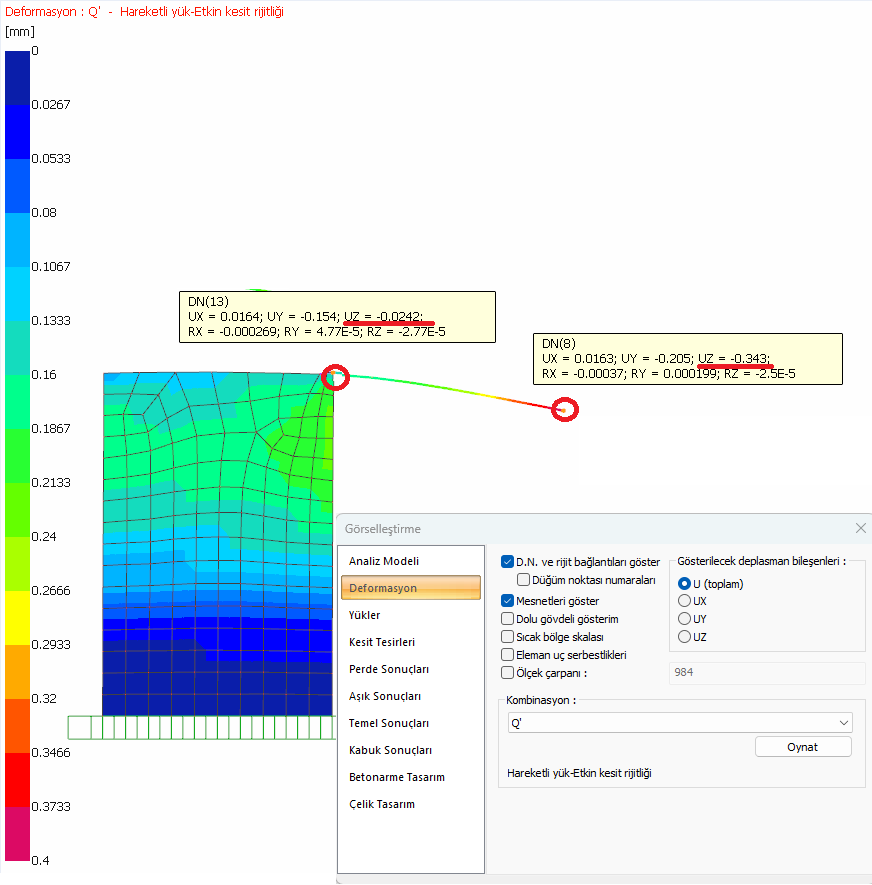The image size is (872, 885).
Task: Select the UZ displacement radio button
Action: click(685, 637)
